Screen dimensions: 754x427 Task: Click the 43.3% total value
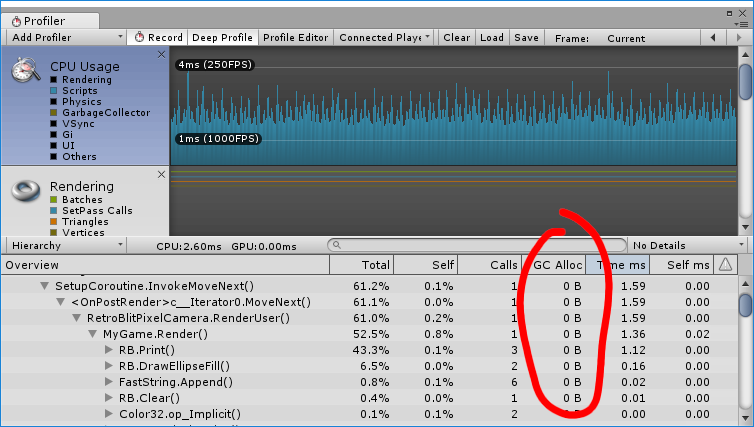point(371,350)
